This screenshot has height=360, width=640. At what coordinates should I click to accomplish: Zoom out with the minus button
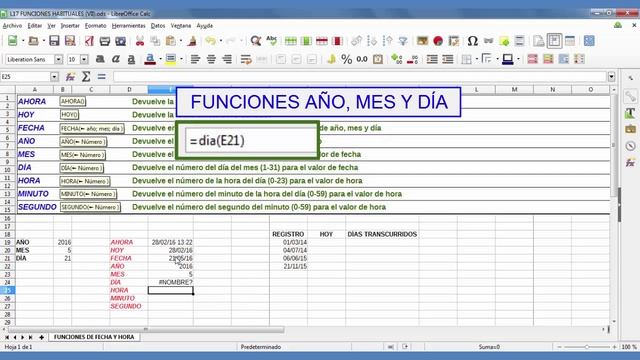(x=560, y=347)
